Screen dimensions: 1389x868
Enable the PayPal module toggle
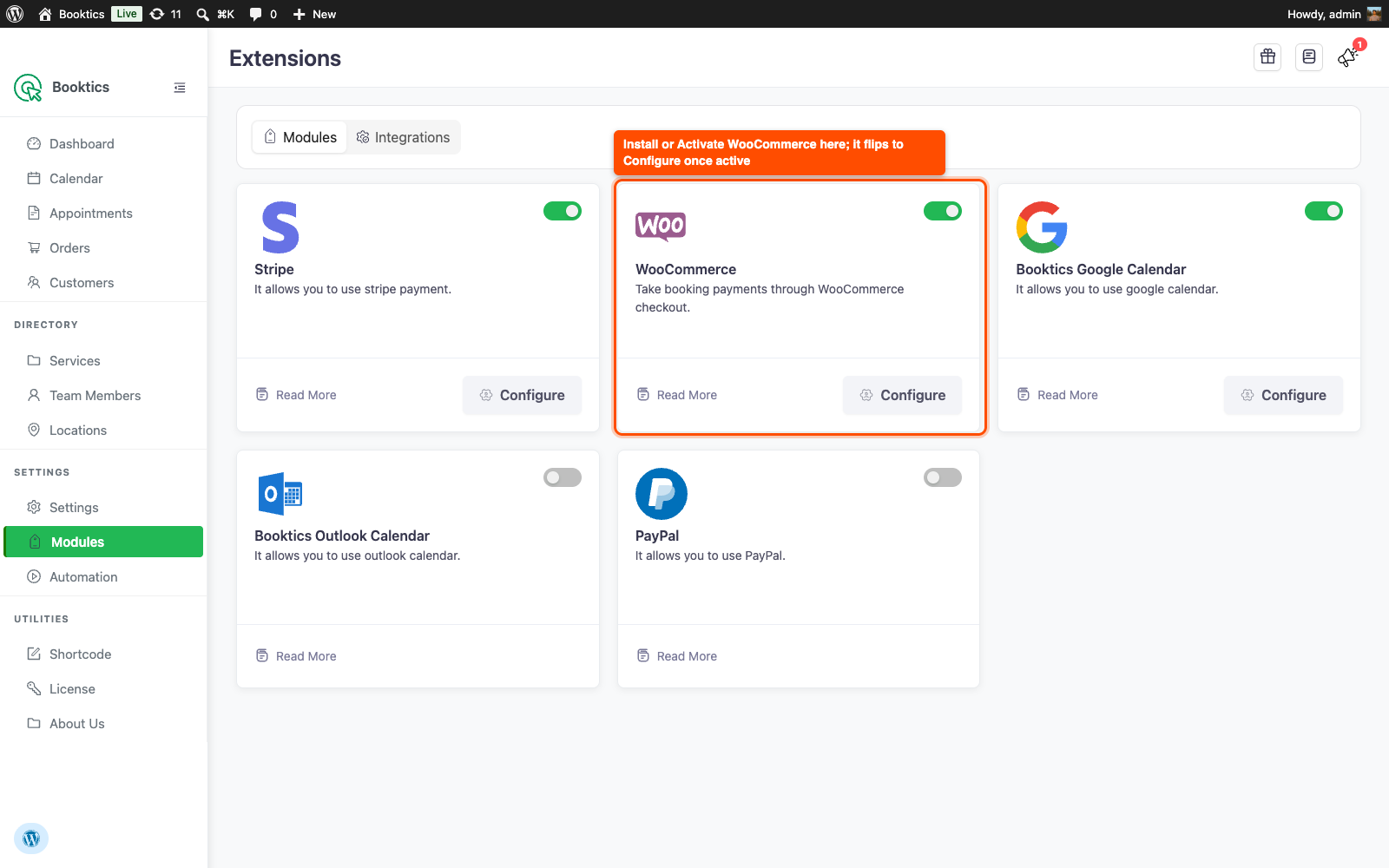point(943,477)
